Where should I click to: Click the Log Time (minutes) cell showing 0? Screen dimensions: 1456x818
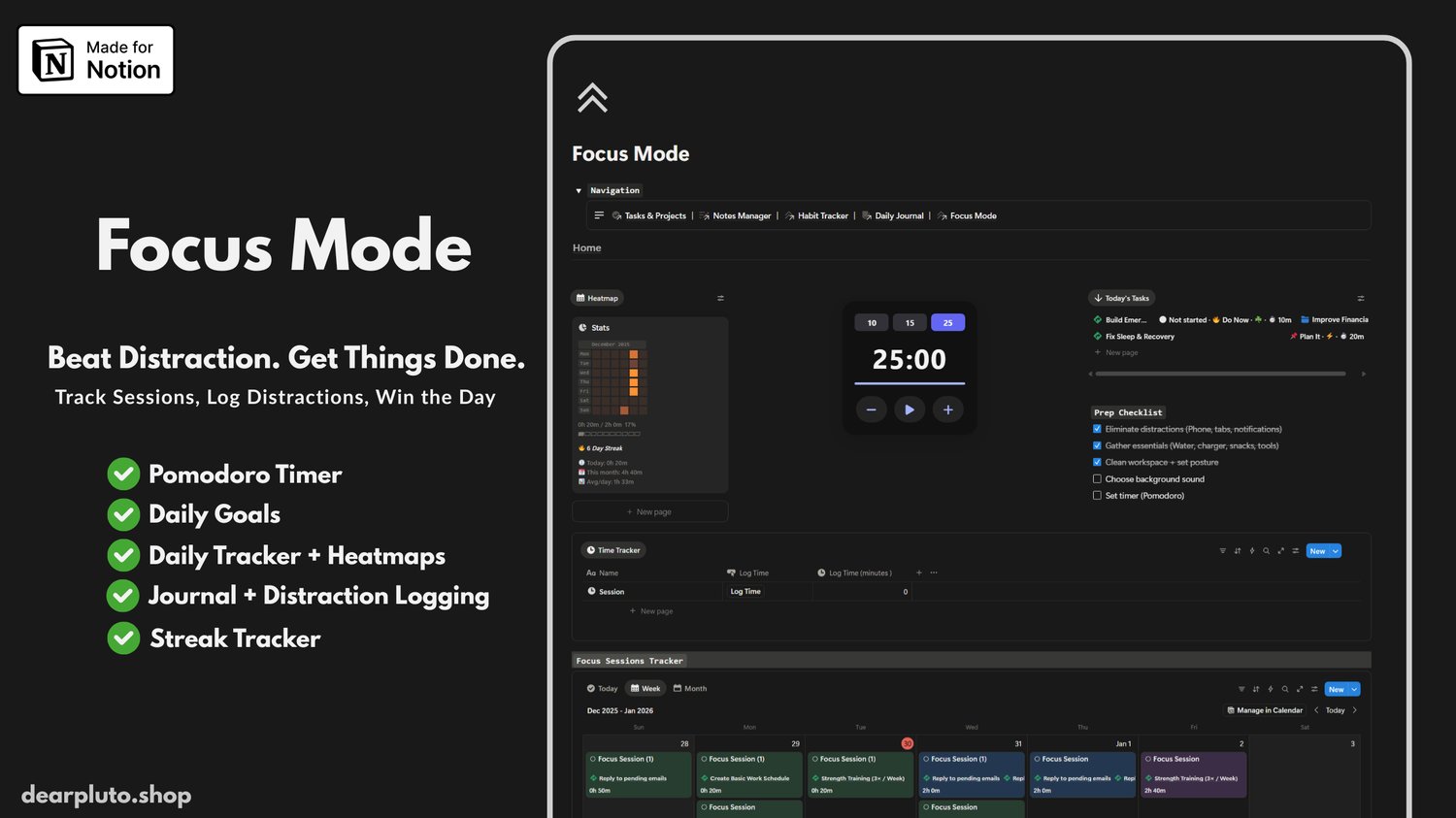[x=863, y=591]
